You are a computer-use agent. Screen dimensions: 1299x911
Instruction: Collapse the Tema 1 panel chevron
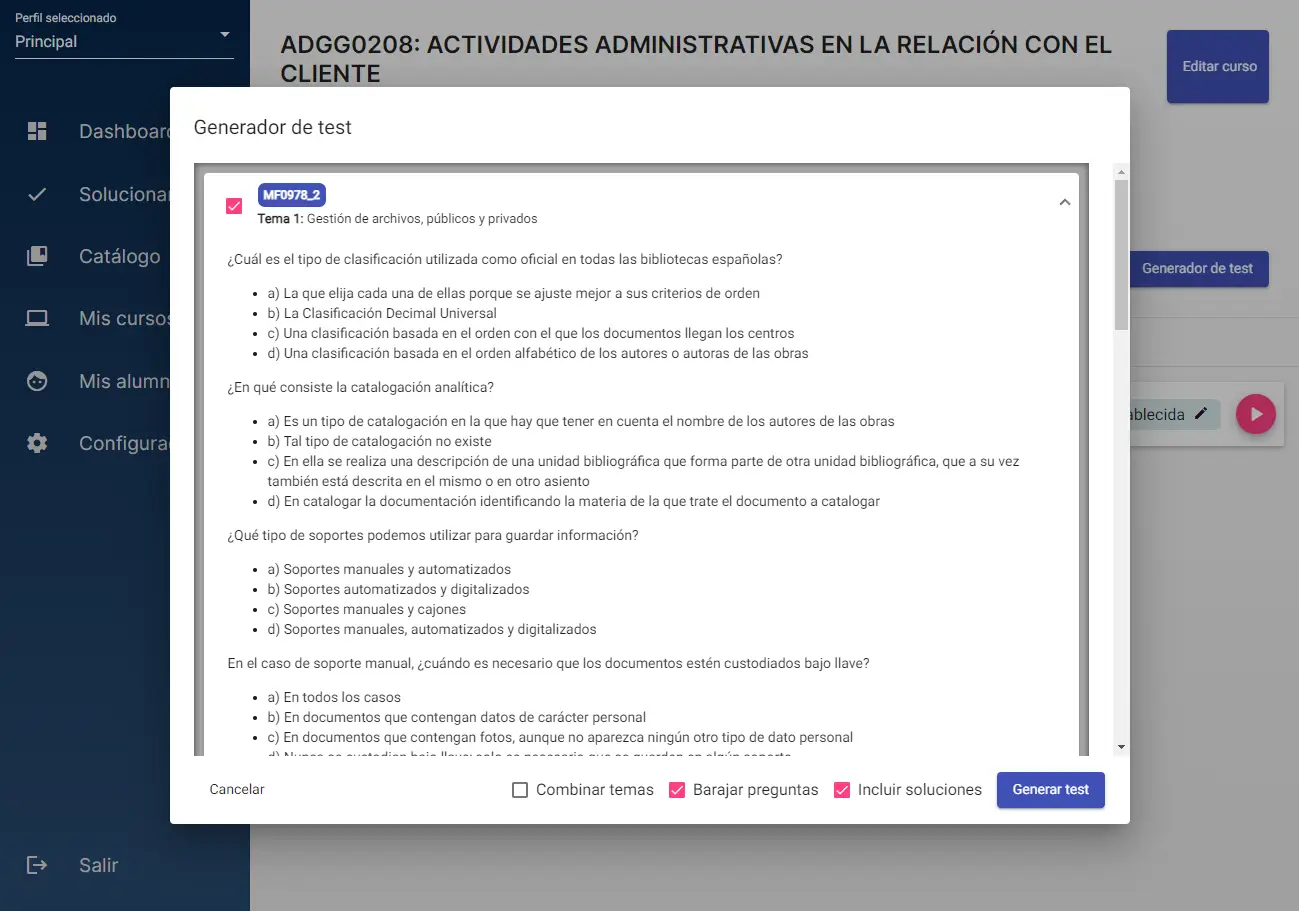[1064, 202]
